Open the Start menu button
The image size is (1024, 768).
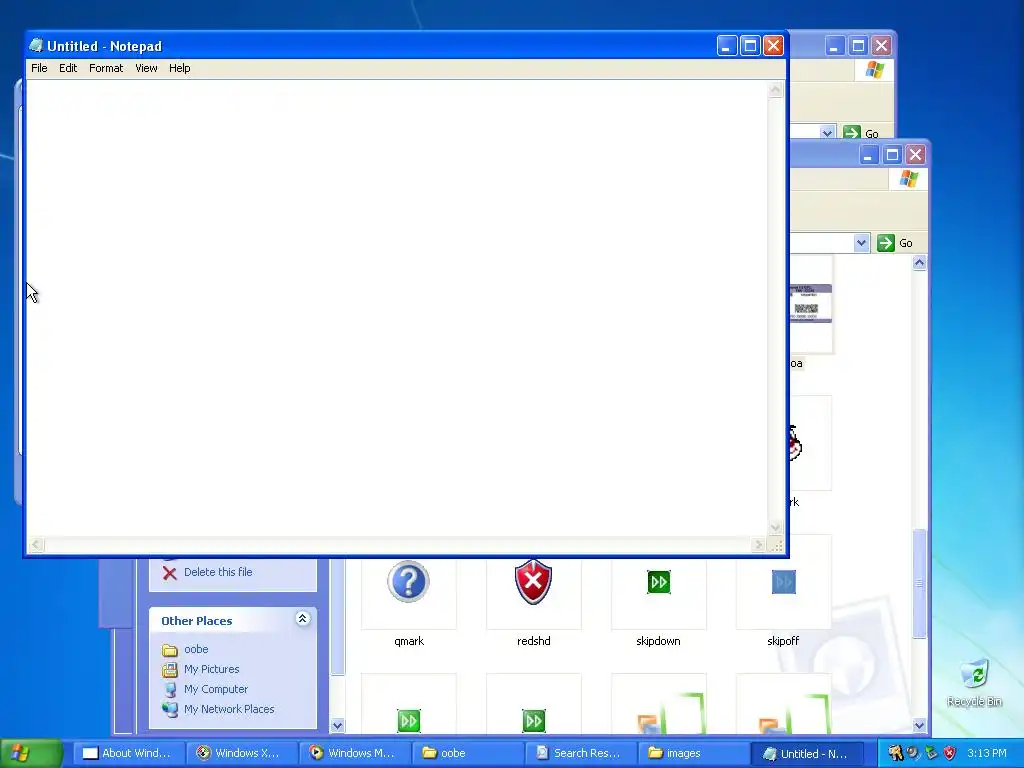tap(31, 753)
